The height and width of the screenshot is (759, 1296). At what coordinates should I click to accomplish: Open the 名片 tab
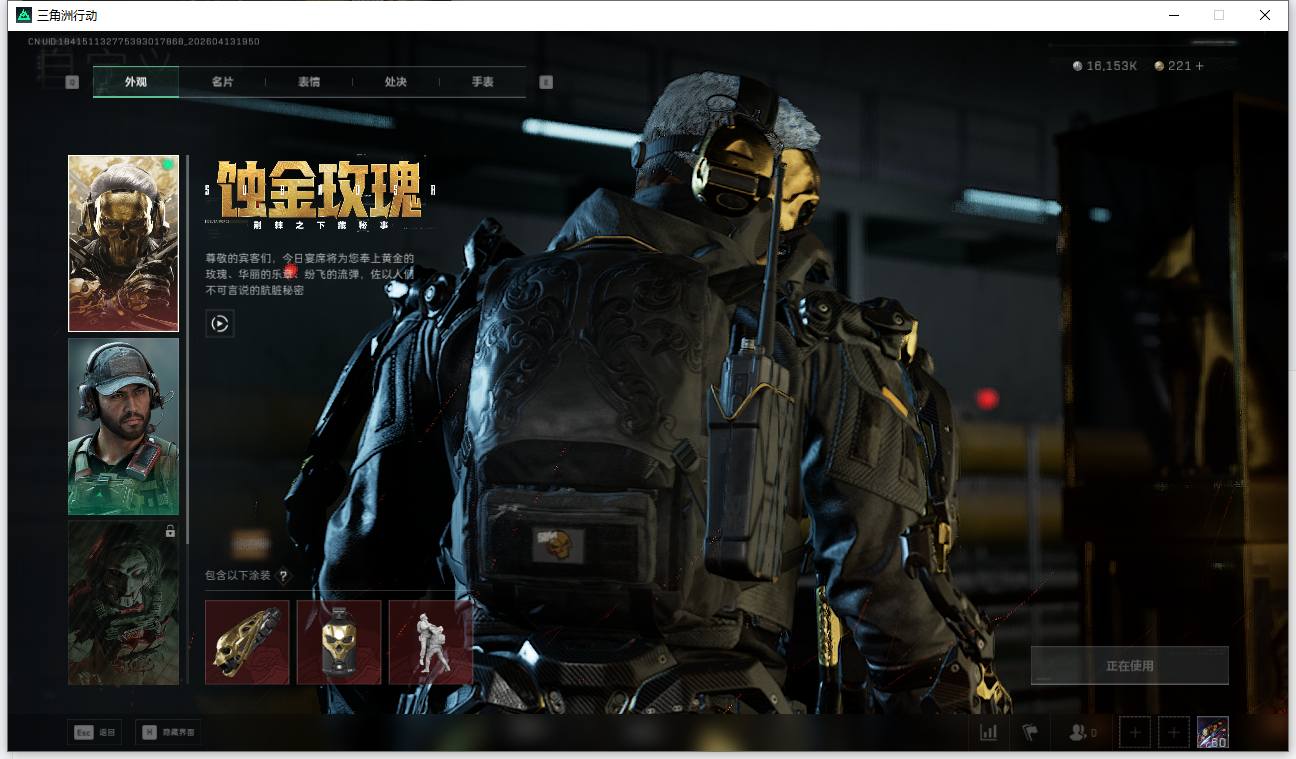(222, 82)
